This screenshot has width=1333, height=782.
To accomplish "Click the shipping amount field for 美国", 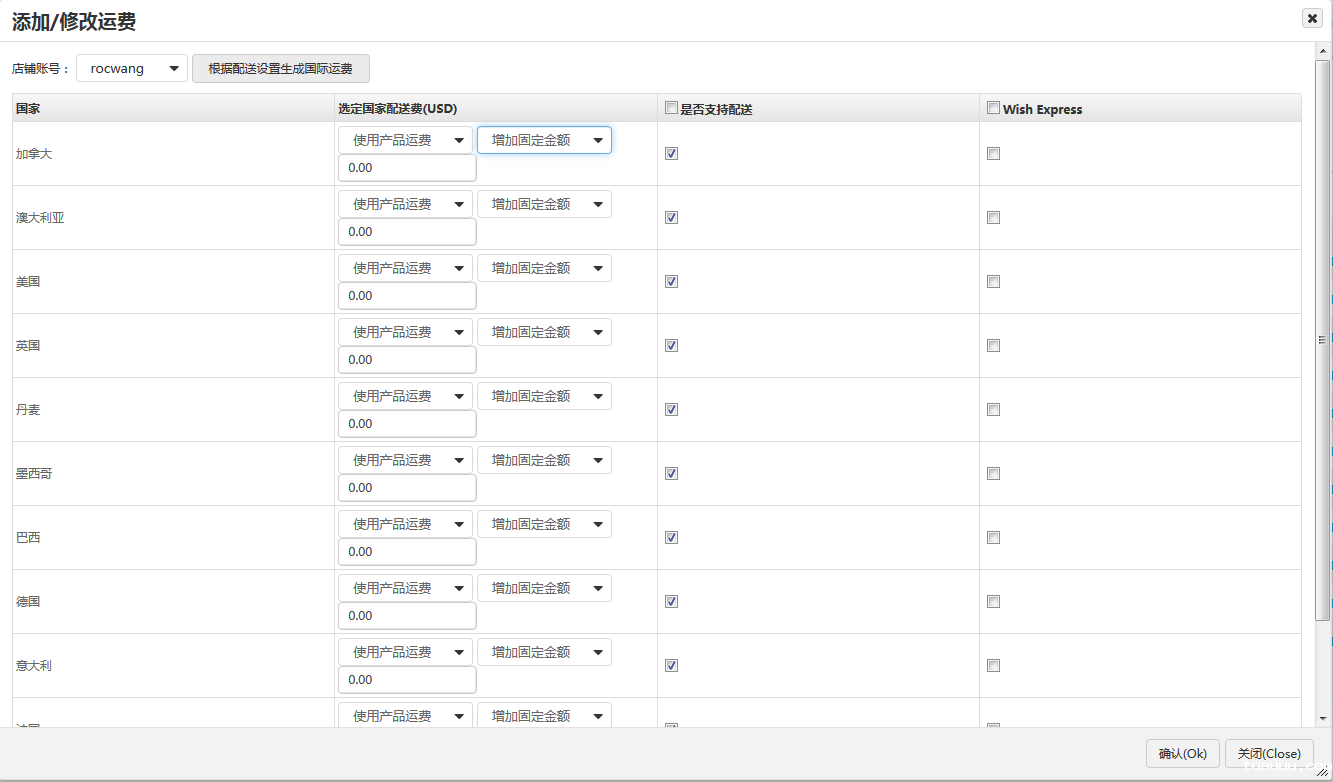I will click(x=407, y=296).
